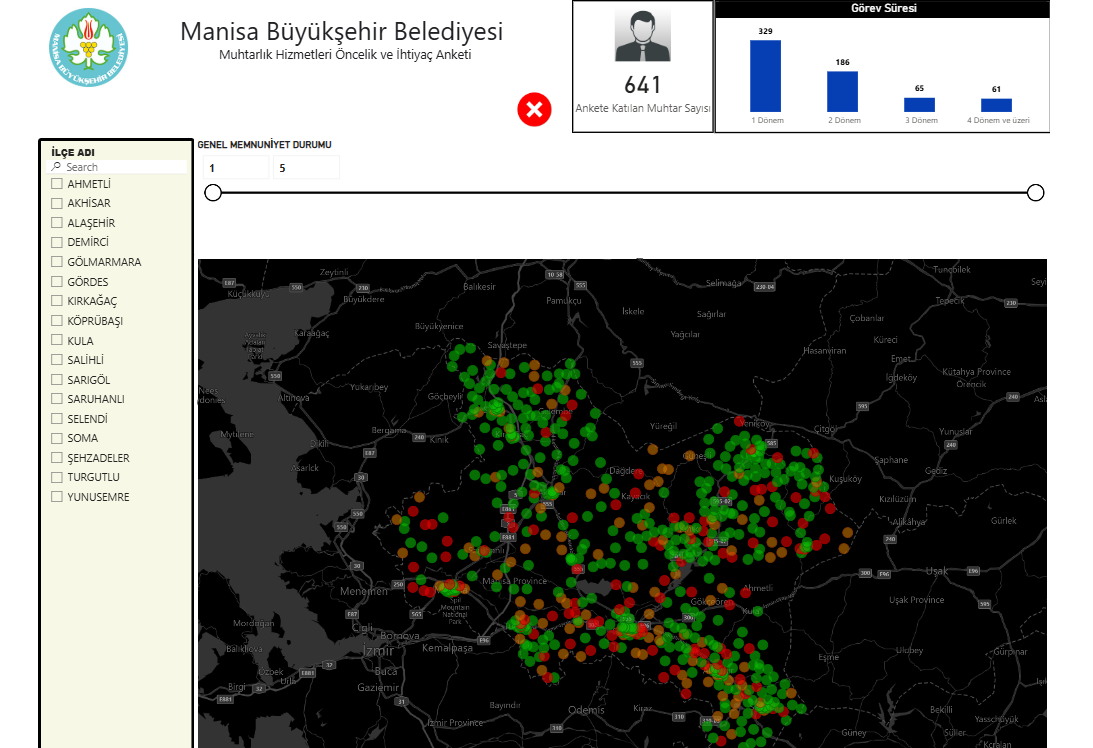This screenshot has width=1093, height=748.
Task: Select the 2 Dönem bar in chart
Action: point(842,91)
